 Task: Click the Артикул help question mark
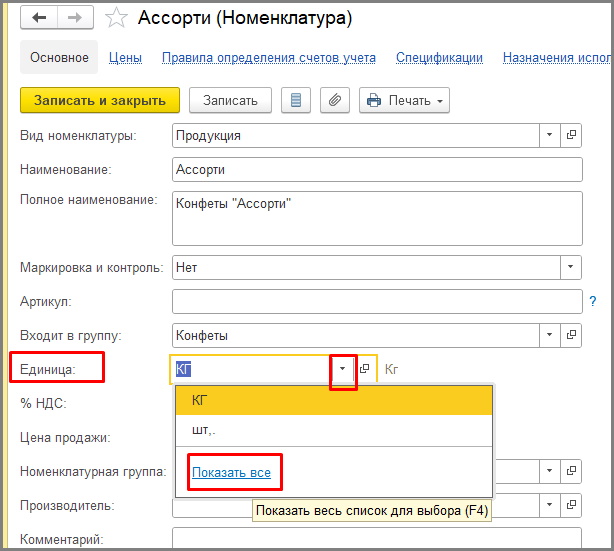[592, 301]
